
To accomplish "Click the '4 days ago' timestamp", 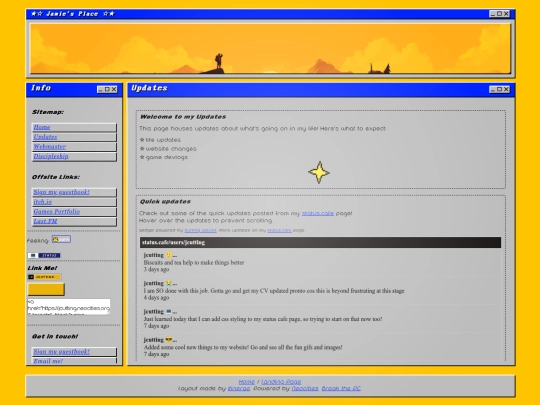I will (156, 298).
